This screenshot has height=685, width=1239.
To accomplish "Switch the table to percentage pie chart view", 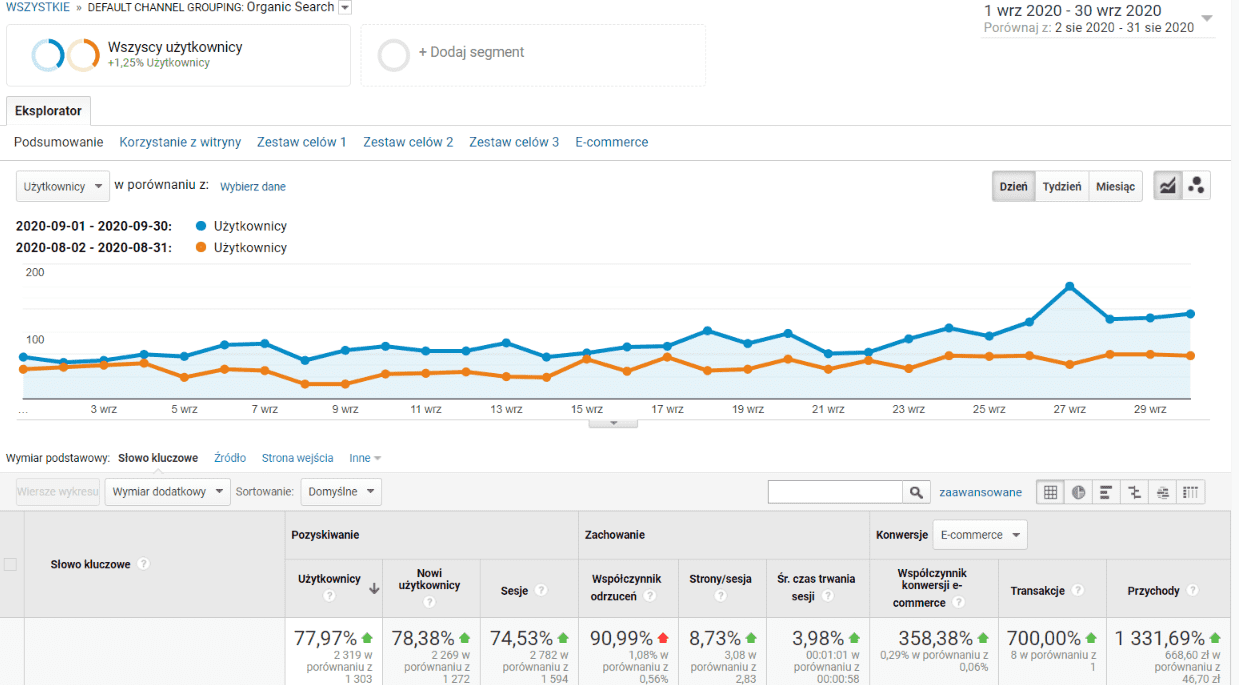I will pos(1078,491).
